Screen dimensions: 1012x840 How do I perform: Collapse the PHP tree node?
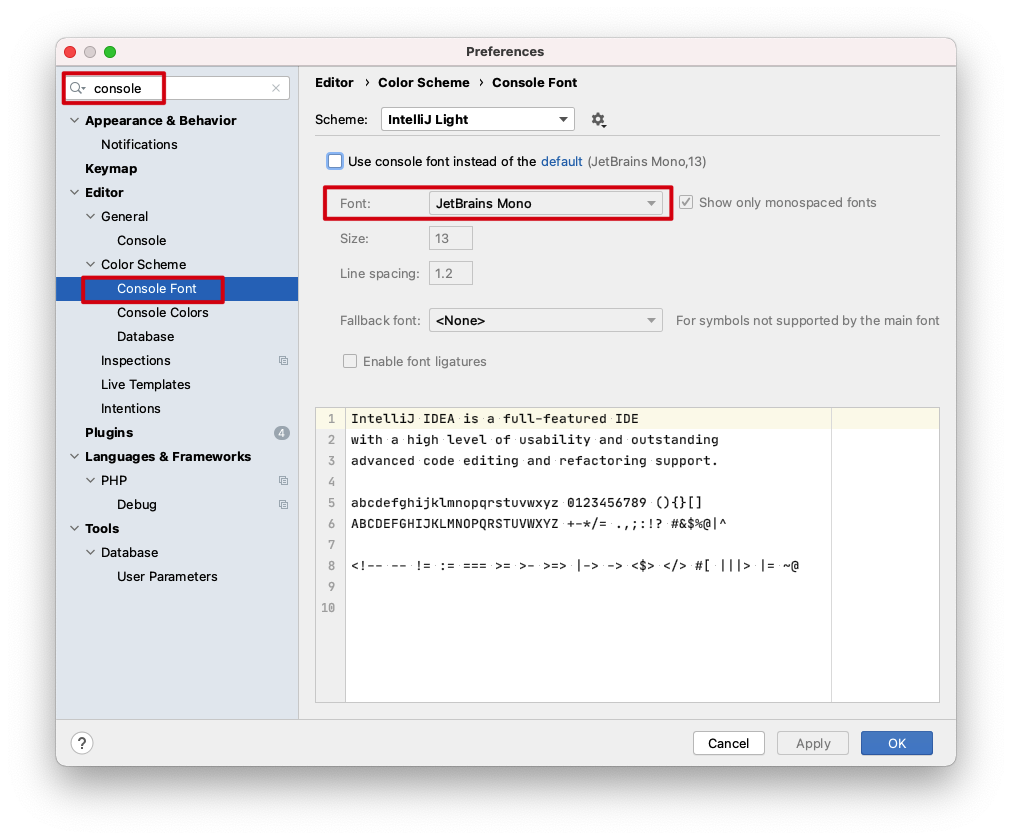(90, 481)
